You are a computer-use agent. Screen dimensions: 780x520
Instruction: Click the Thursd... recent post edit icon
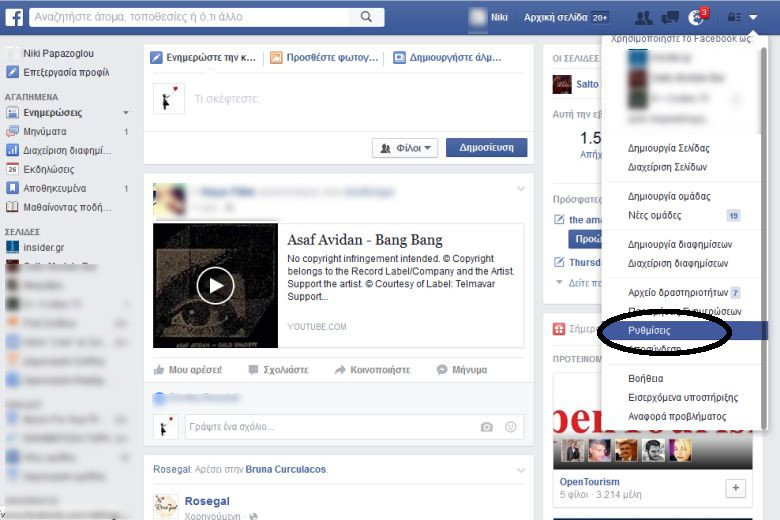coord(559,262)
